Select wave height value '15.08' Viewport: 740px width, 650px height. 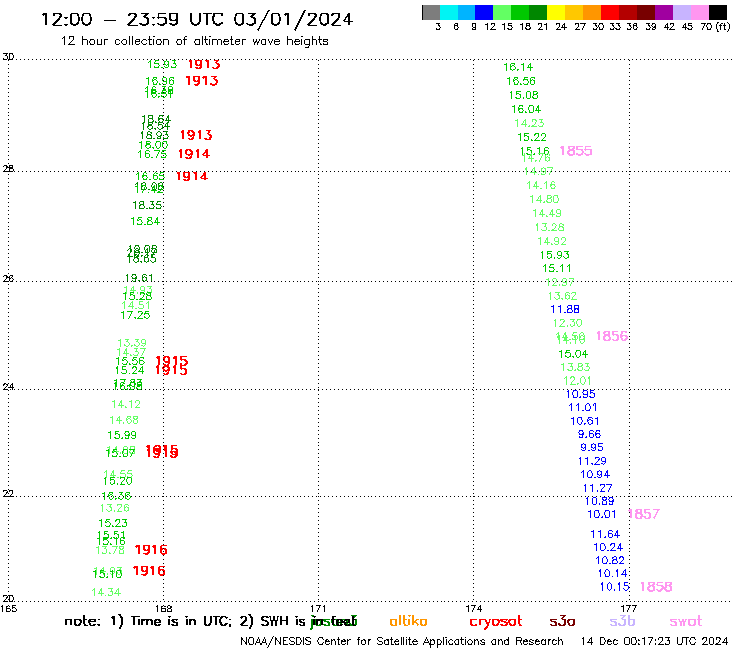(x=523, y=95)
